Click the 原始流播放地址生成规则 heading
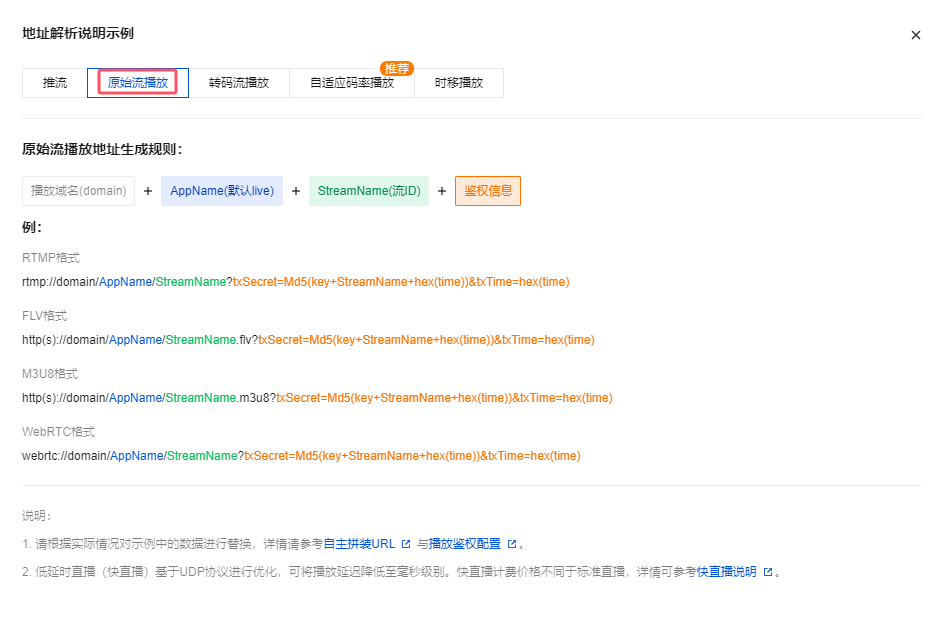The height and width of the screenshot is (632, 946). pyautogui.click(x=102, y=149)
